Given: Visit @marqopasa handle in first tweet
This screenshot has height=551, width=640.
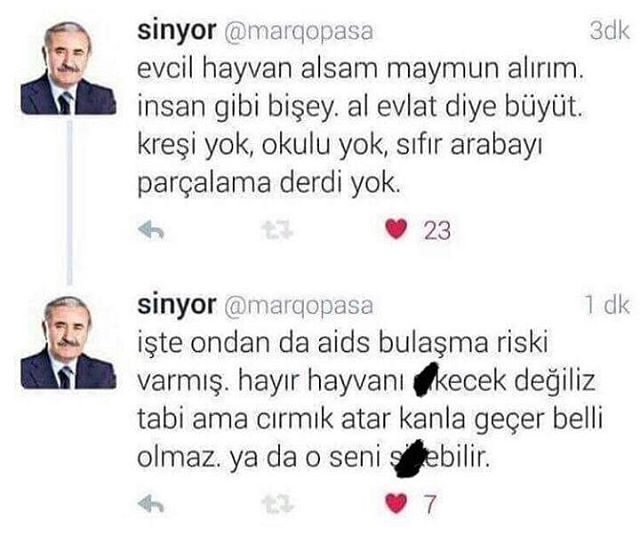Looking at the screenshot, I should pyautogui.click(x=298, y=33).
